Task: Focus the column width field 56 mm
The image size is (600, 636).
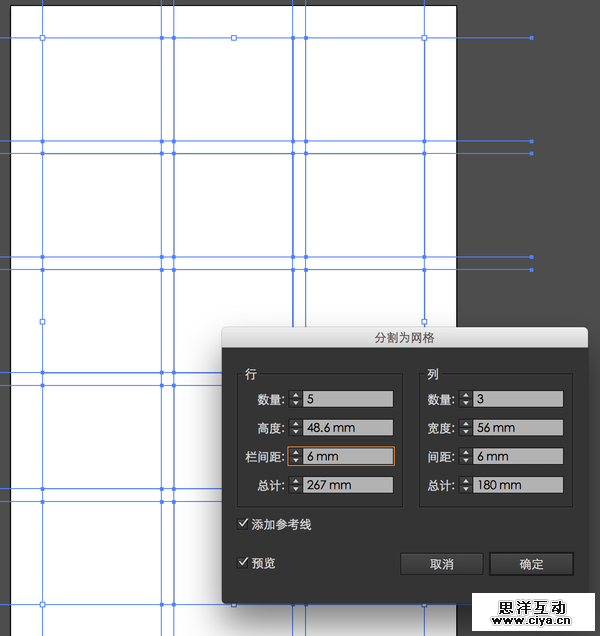Action: pos(517,428)
